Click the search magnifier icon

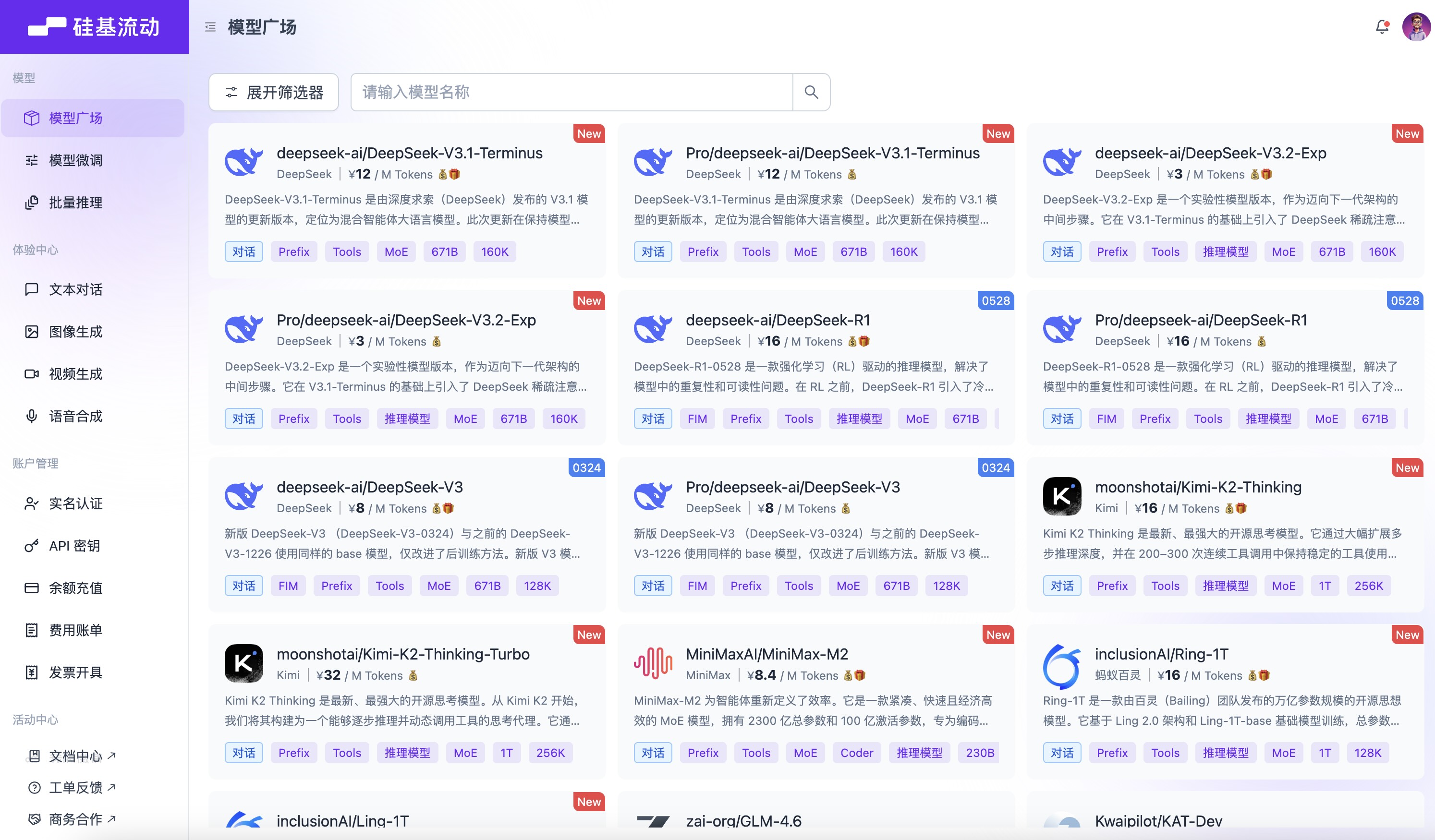[811, 92]
